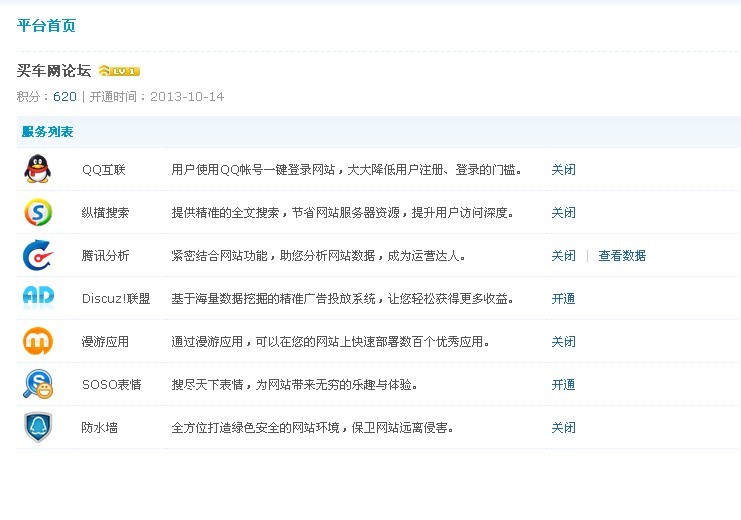Click the Discuz!联盟 AD icon

(38, 297)
